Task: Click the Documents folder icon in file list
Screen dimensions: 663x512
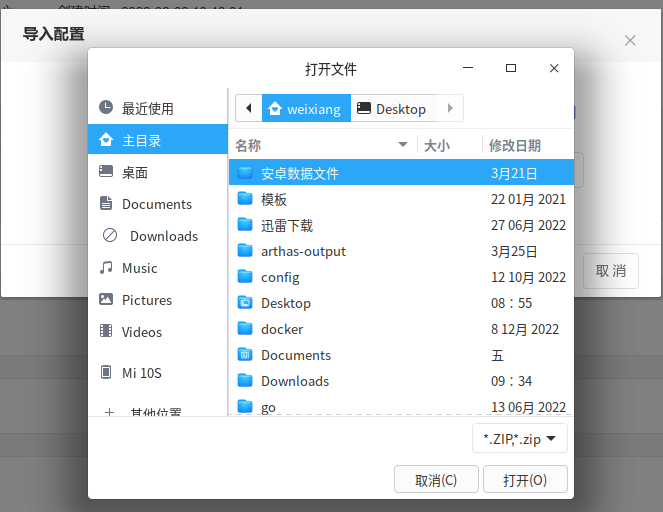Action: (x=245, y=354)
